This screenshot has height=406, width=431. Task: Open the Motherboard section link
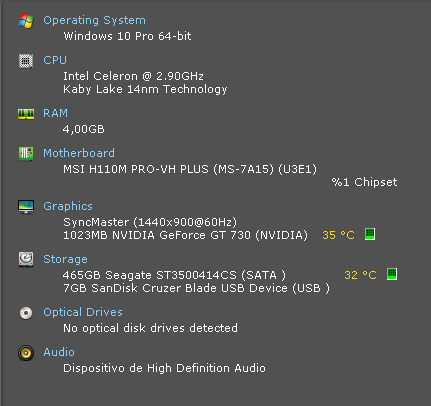pos(79,153)
